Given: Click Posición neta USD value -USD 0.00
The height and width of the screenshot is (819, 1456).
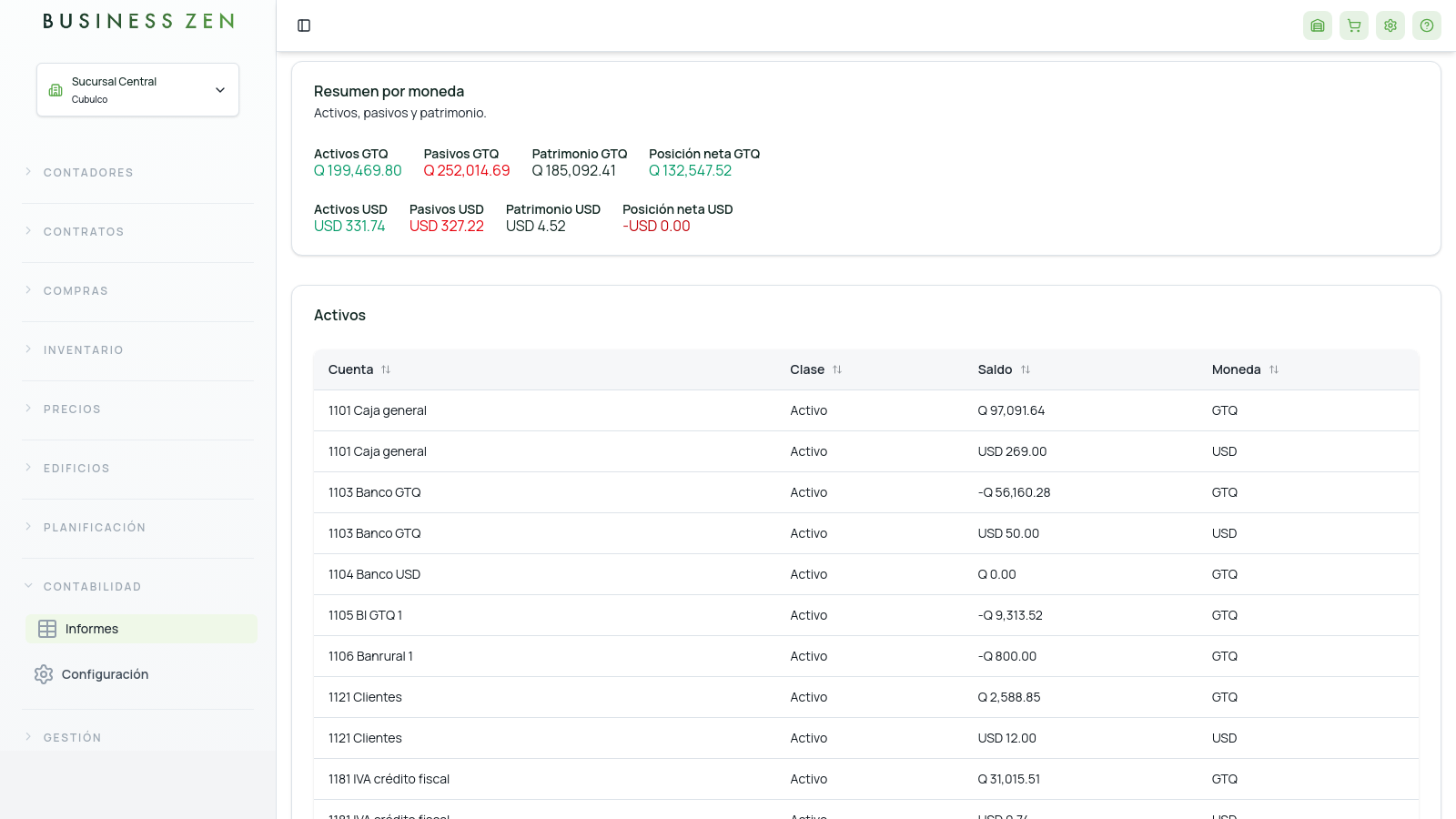Looking at the screenshot, I should pyautogui.click(x=656, y=226).
